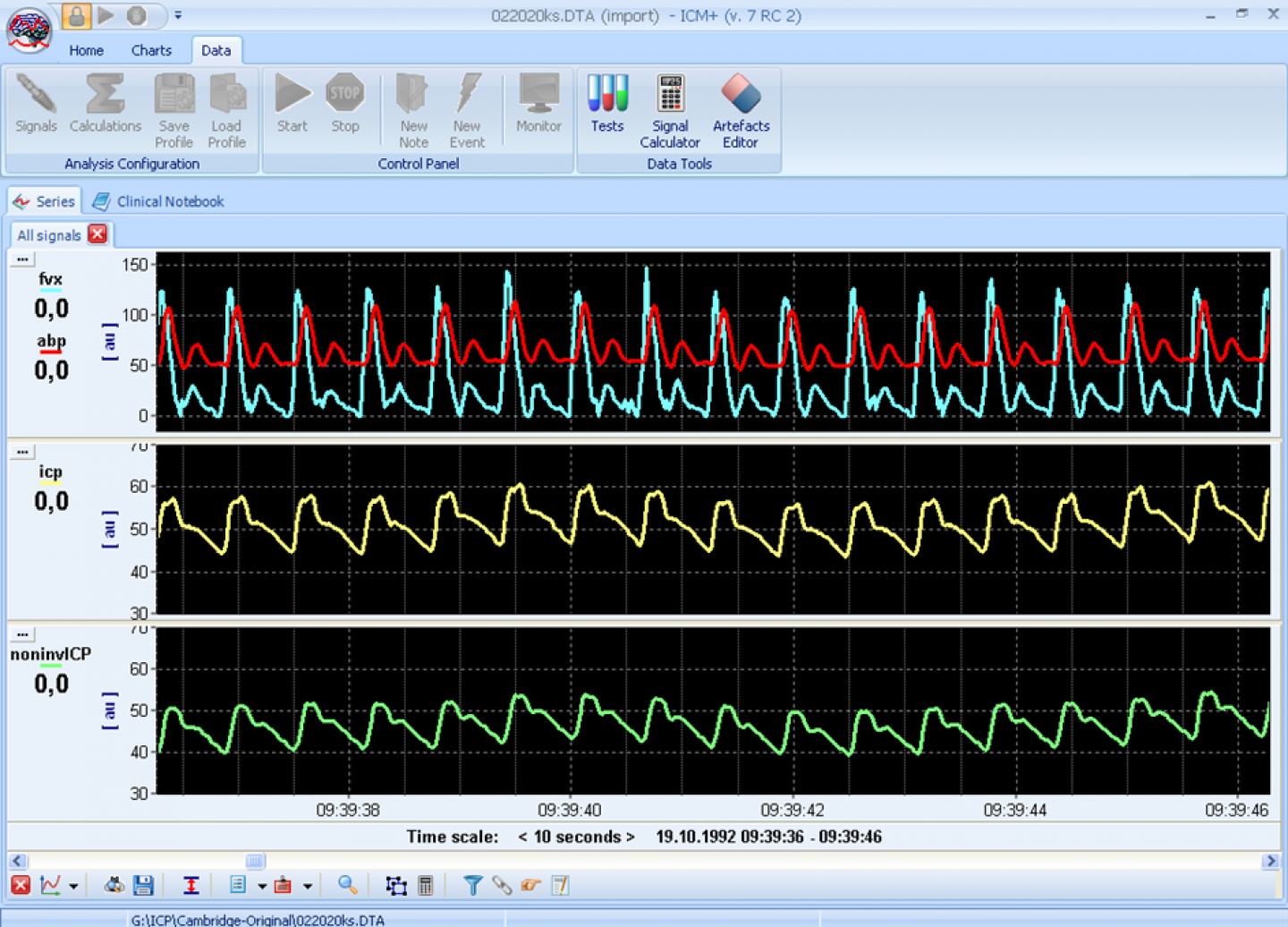
Task: Toggle the fvx panel options with its ellipsis button
Action: point(21,259)
